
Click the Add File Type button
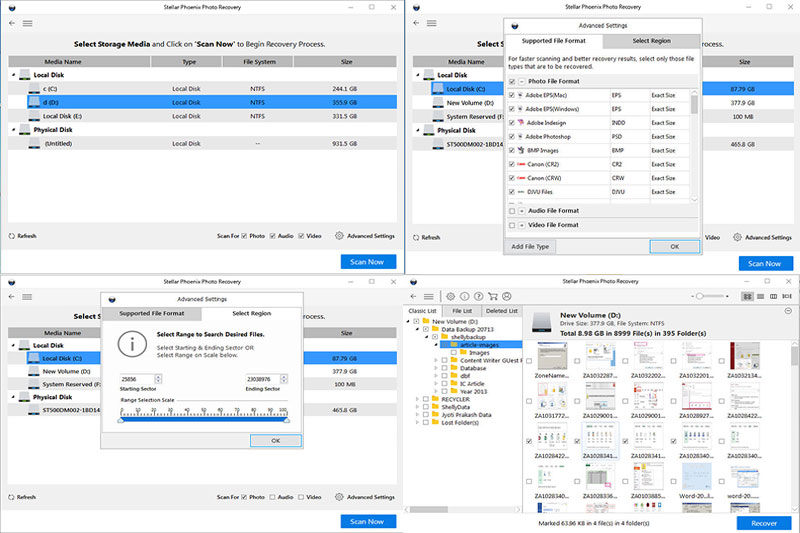[x=530, y=246]
